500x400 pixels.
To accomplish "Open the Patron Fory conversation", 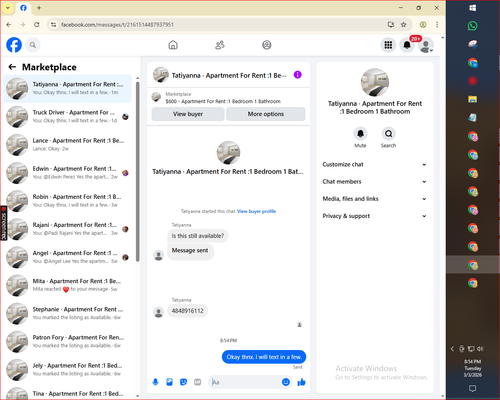I will click(67, 341).
